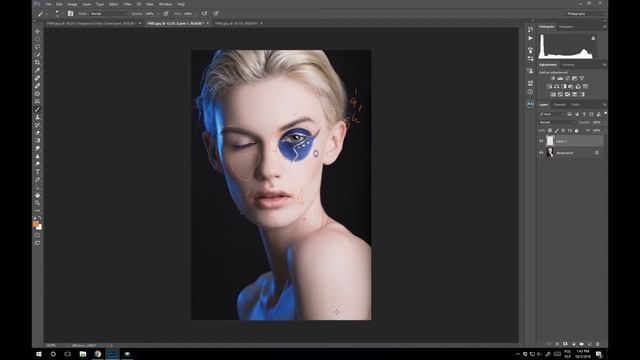640x360 pixels.
Task: Select the Brush tool in left toolbar
Action: 38,109
